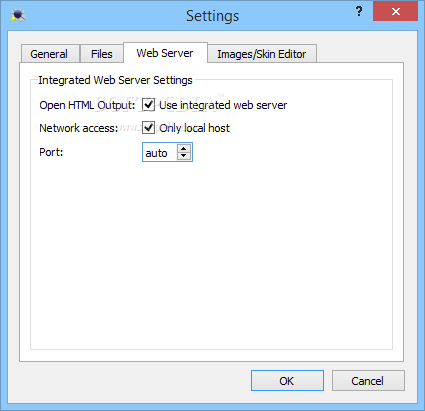Click the 'Network access:' label
This screenshot has height=411, width=425.
click(79, 128)
